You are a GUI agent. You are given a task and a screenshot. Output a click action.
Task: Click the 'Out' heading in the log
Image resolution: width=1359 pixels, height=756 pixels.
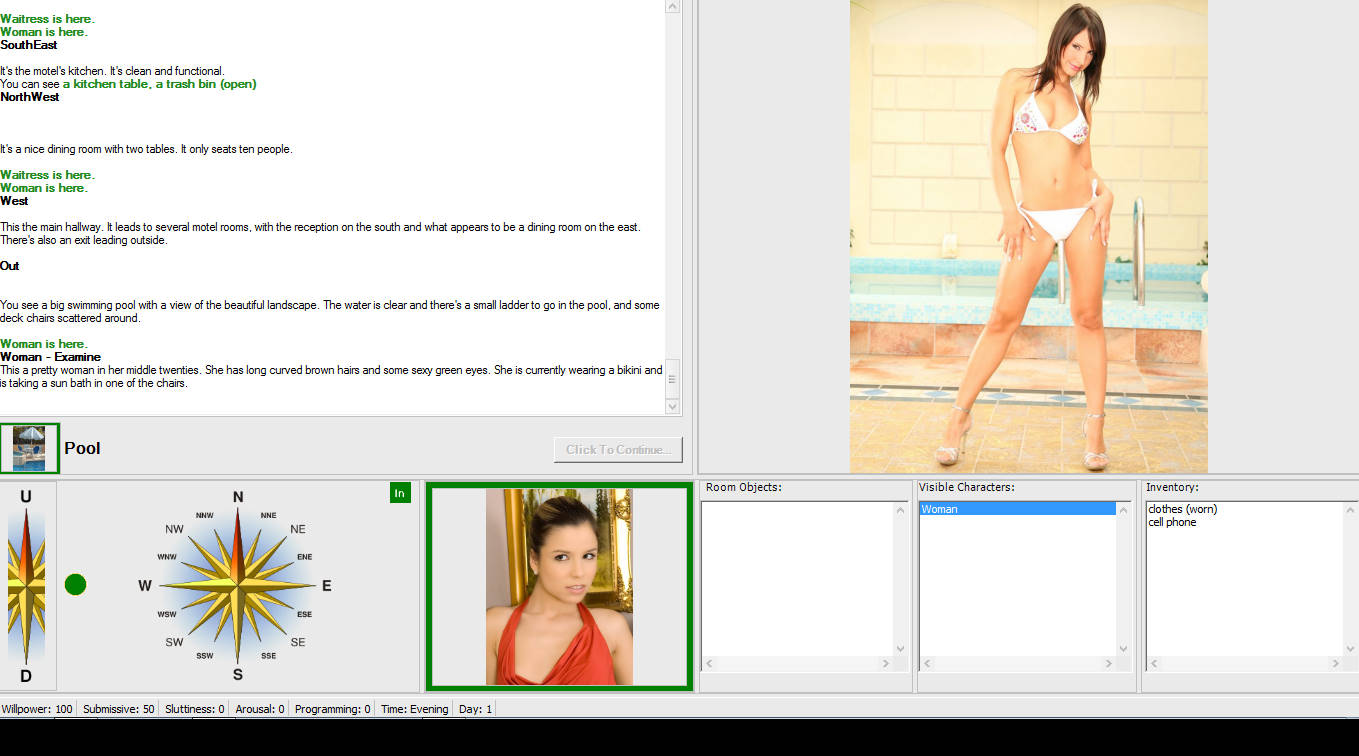[10, 266]
